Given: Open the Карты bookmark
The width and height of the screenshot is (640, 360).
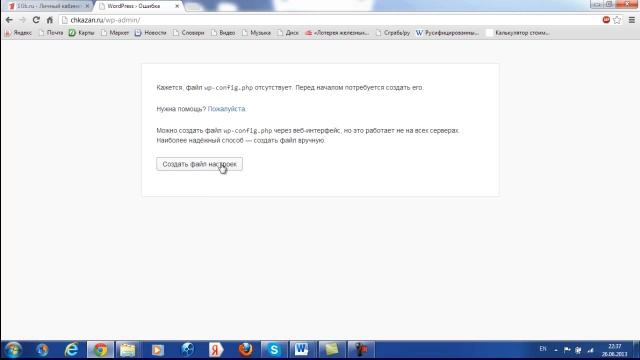Looking at the screenshot, I should coord(82,33).
